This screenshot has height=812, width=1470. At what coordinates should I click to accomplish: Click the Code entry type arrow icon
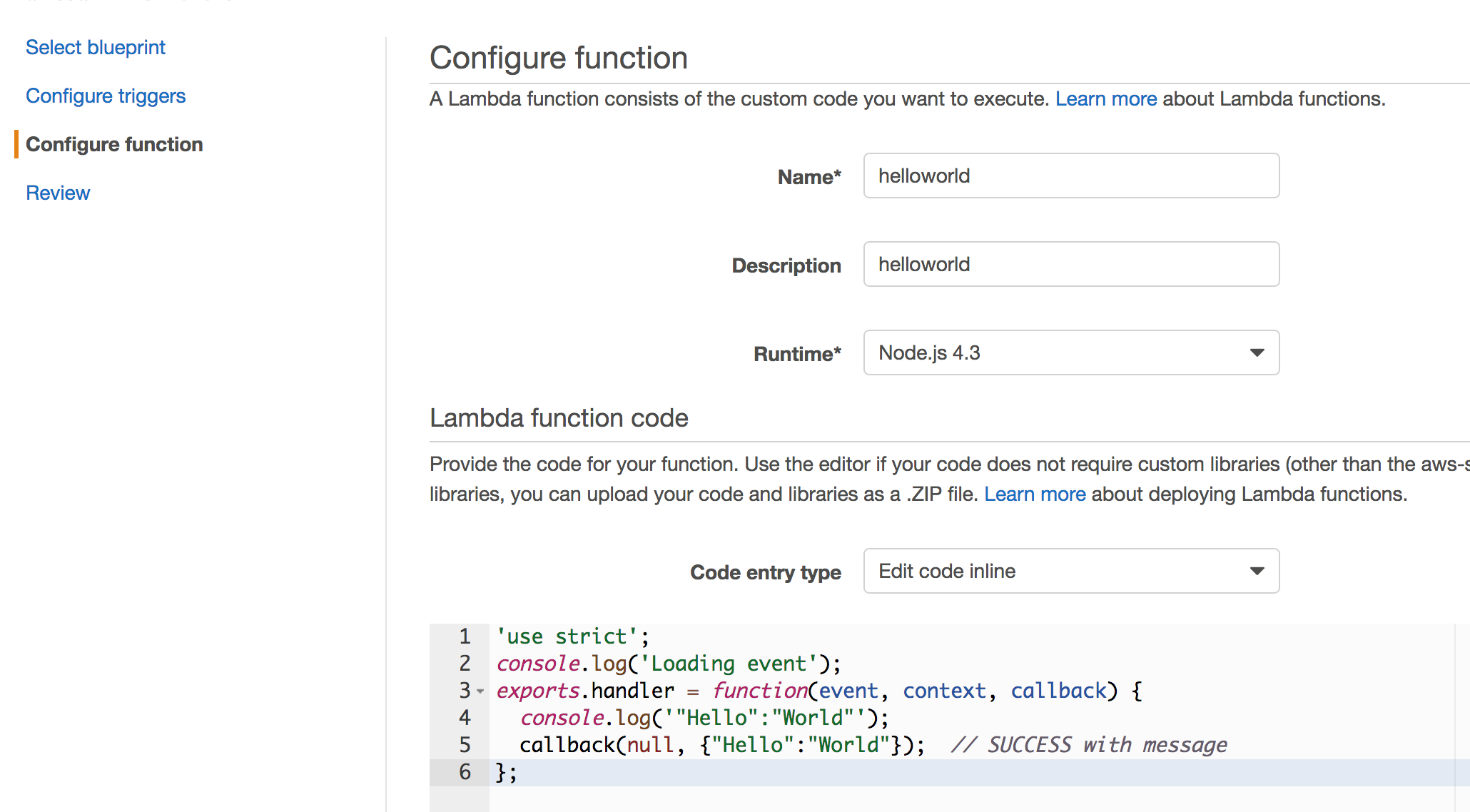pyautogui.click(x=1257, y=571)
